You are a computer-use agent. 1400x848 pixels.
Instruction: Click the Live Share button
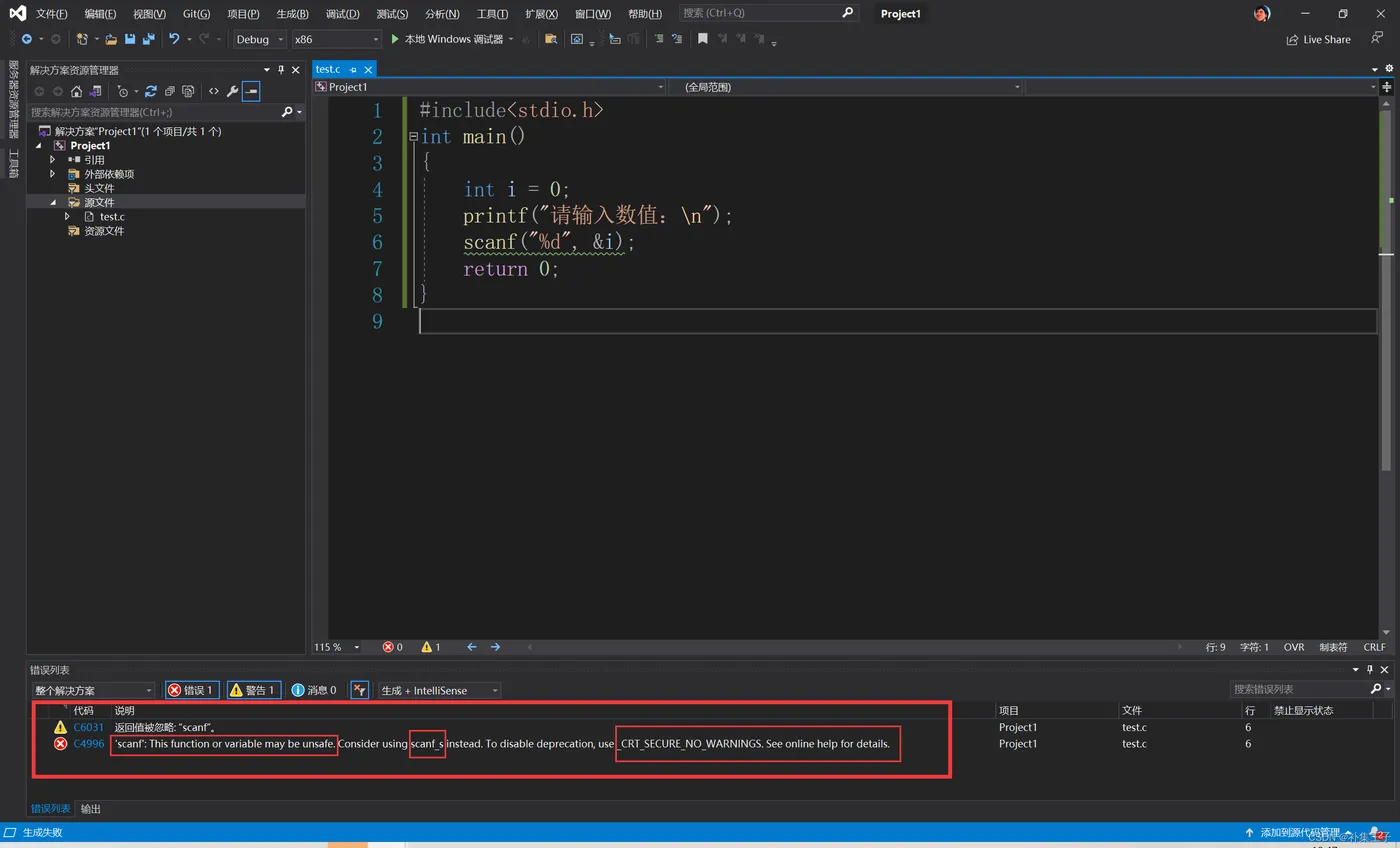point(1318,39)
